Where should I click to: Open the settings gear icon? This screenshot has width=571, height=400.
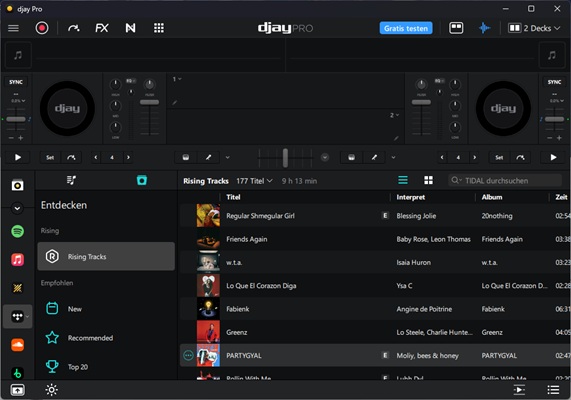point(51,390)
